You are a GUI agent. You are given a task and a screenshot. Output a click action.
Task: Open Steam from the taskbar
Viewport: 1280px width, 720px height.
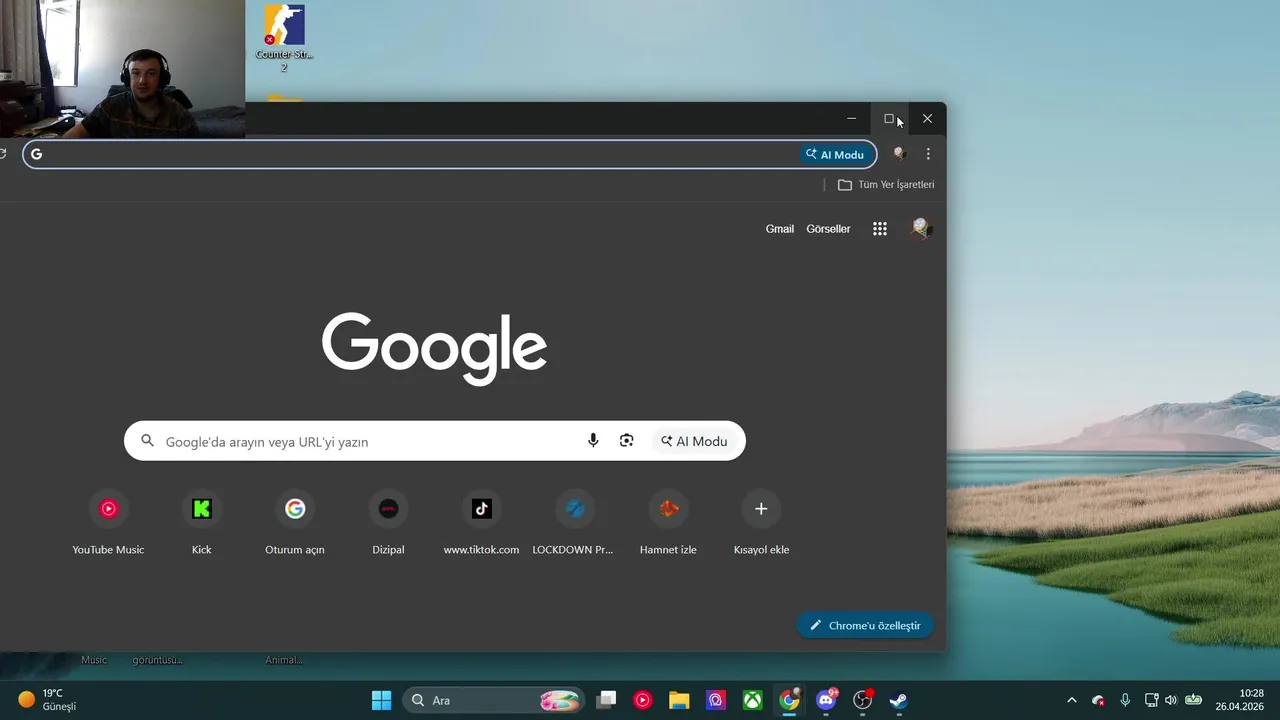pos(899,700)
